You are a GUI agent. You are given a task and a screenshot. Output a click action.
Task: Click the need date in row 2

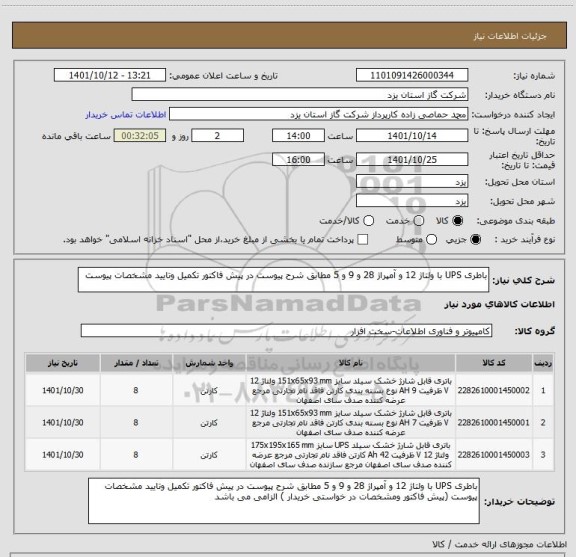click(x=62, y=423)
